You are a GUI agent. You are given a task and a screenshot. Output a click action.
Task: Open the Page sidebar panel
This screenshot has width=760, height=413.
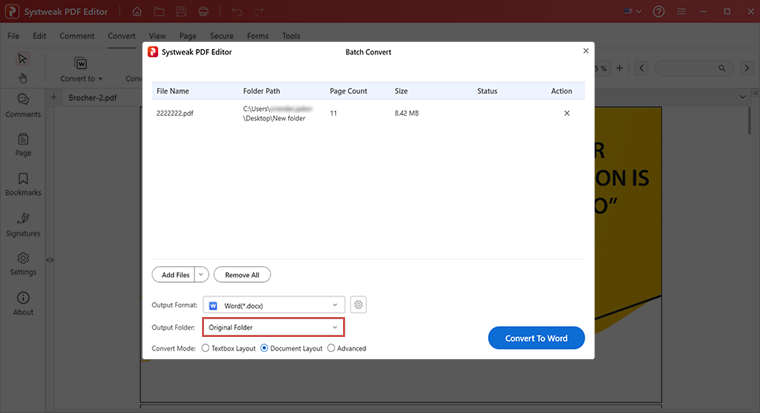pyautogui.click(x=23, y=145)
